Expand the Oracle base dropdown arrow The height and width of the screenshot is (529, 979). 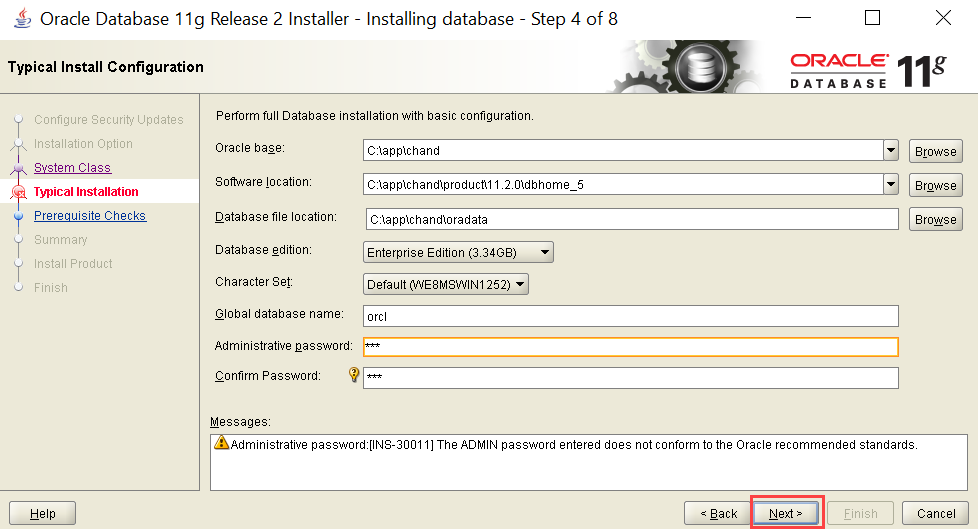pyautogui.click(x=891, y=151)
